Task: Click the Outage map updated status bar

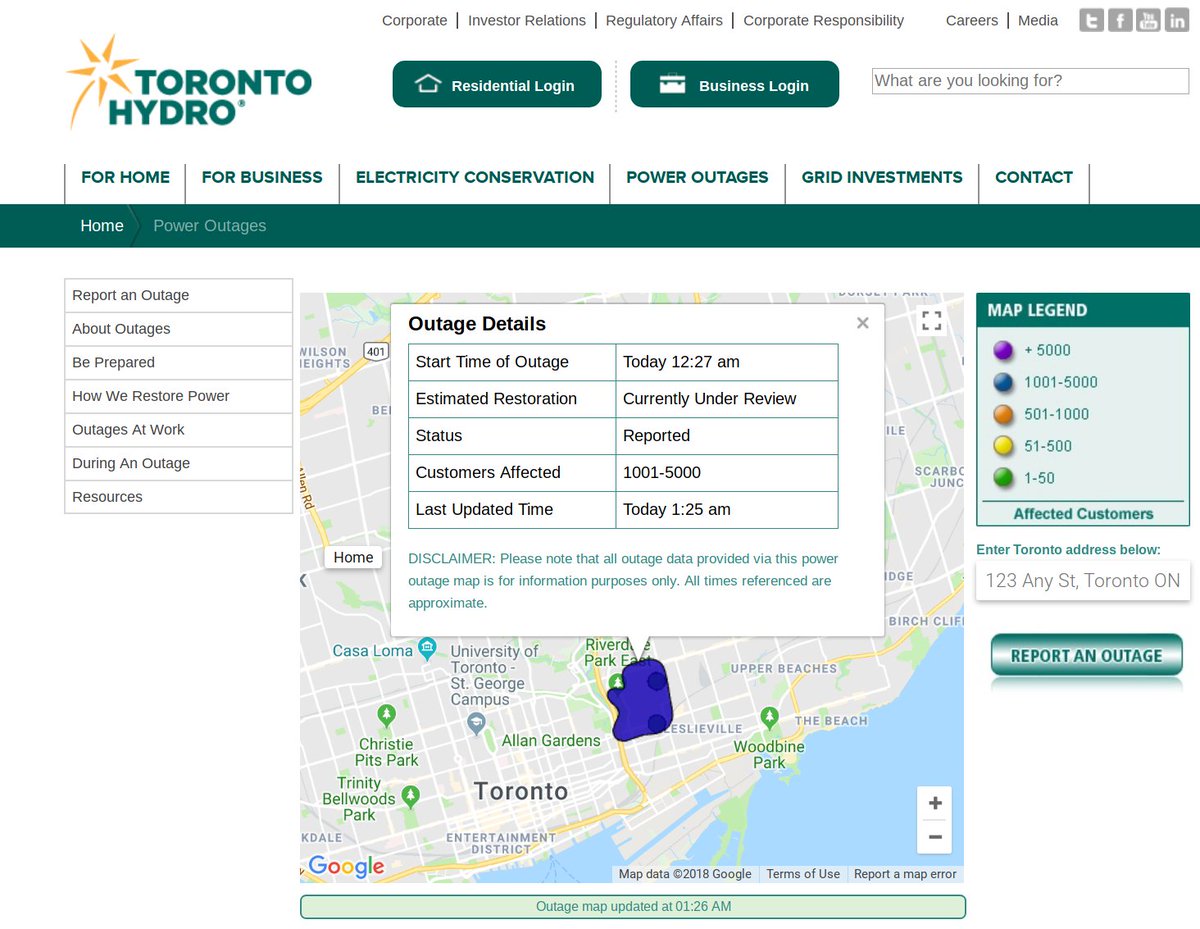Action: (633, 907)
